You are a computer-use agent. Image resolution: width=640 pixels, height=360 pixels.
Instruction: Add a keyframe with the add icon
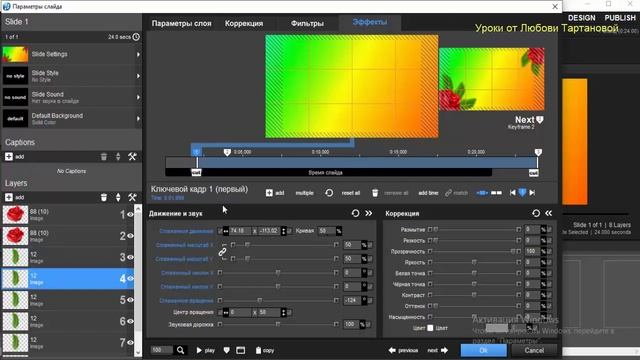tap(269, 193)
